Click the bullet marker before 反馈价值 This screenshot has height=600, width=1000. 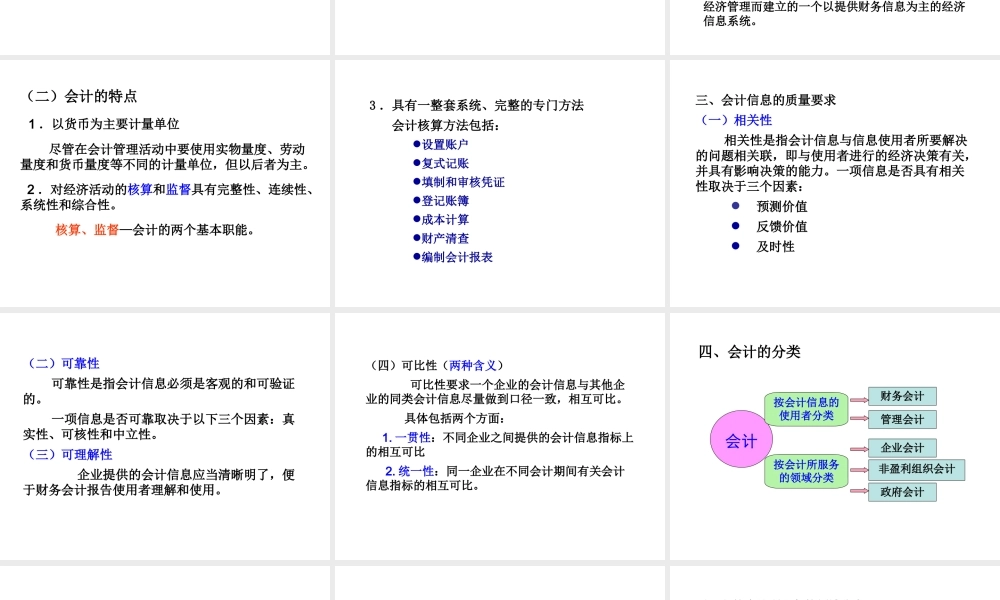pyautogui.click(x=736, y=227)
